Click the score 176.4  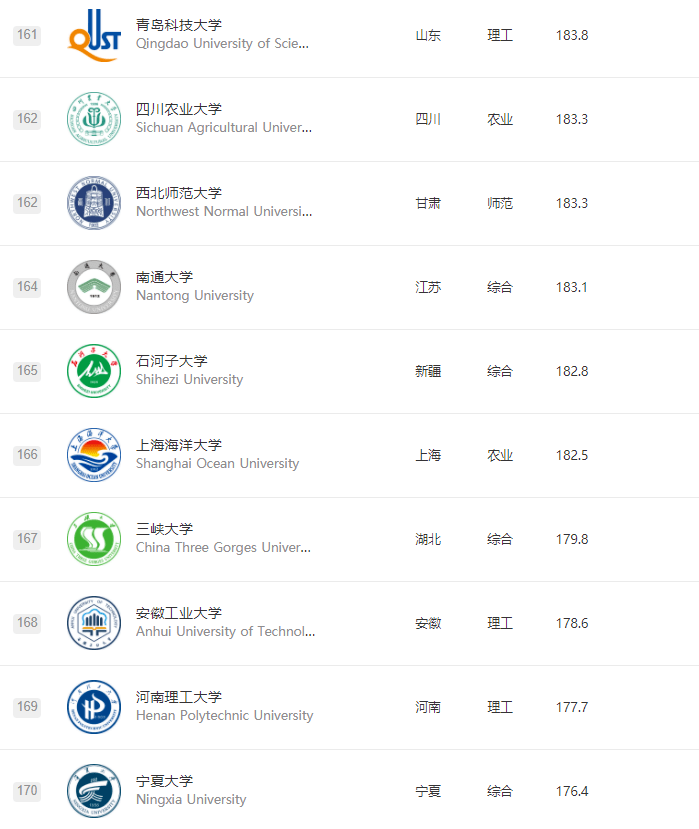tap(572, 792)
